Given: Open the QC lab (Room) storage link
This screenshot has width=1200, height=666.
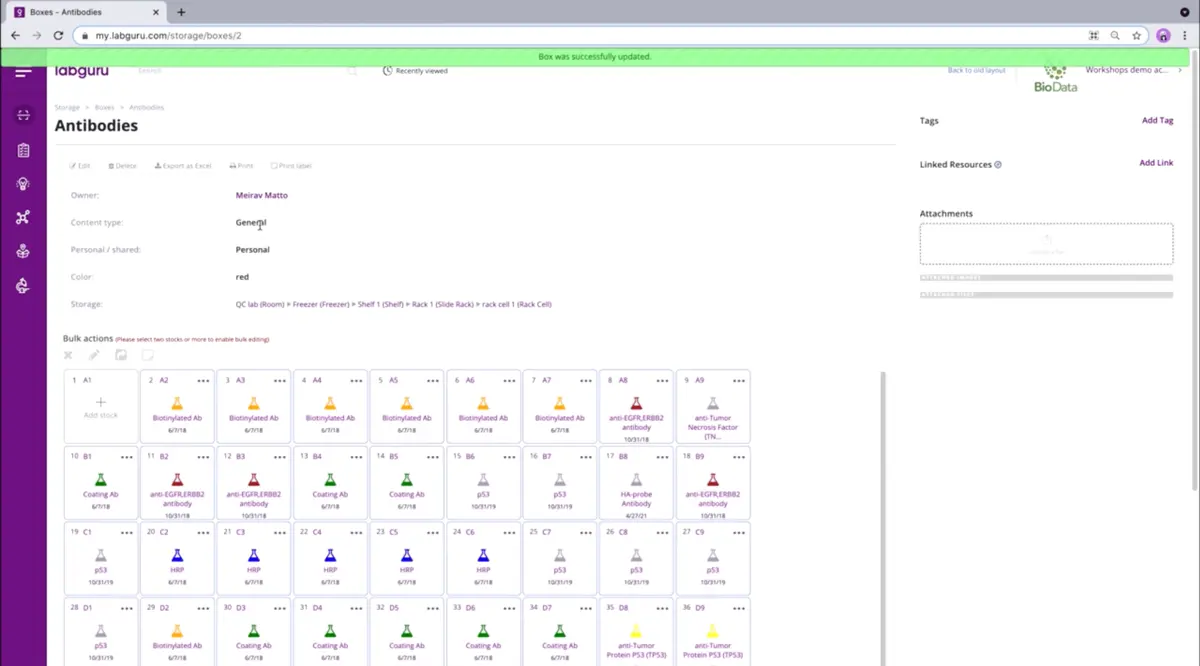Looking at the screenshot, I should [260, 304].
